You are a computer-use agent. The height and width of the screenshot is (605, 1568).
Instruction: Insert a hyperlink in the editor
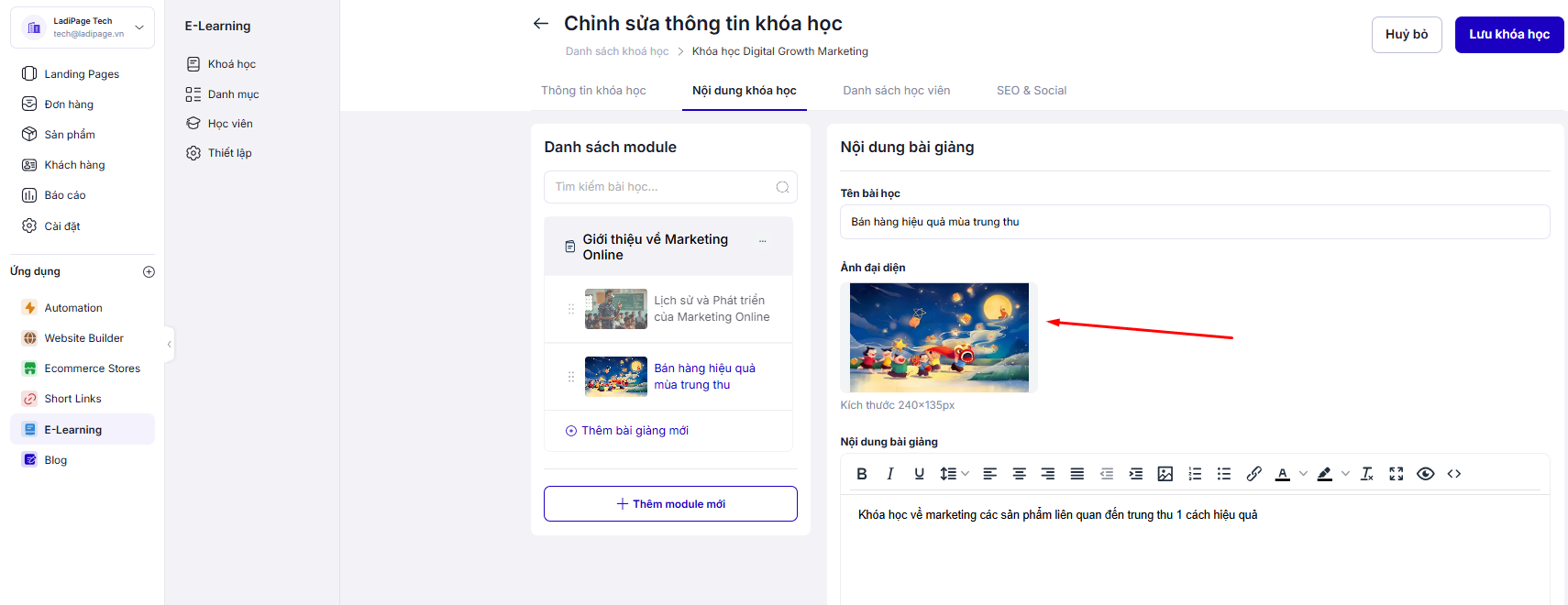(x=1253, y=474)
